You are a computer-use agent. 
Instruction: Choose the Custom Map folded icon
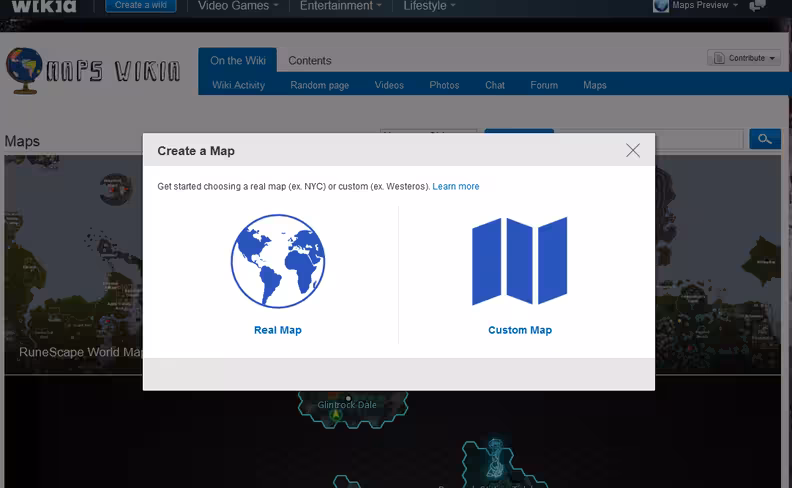pos(520,261)
